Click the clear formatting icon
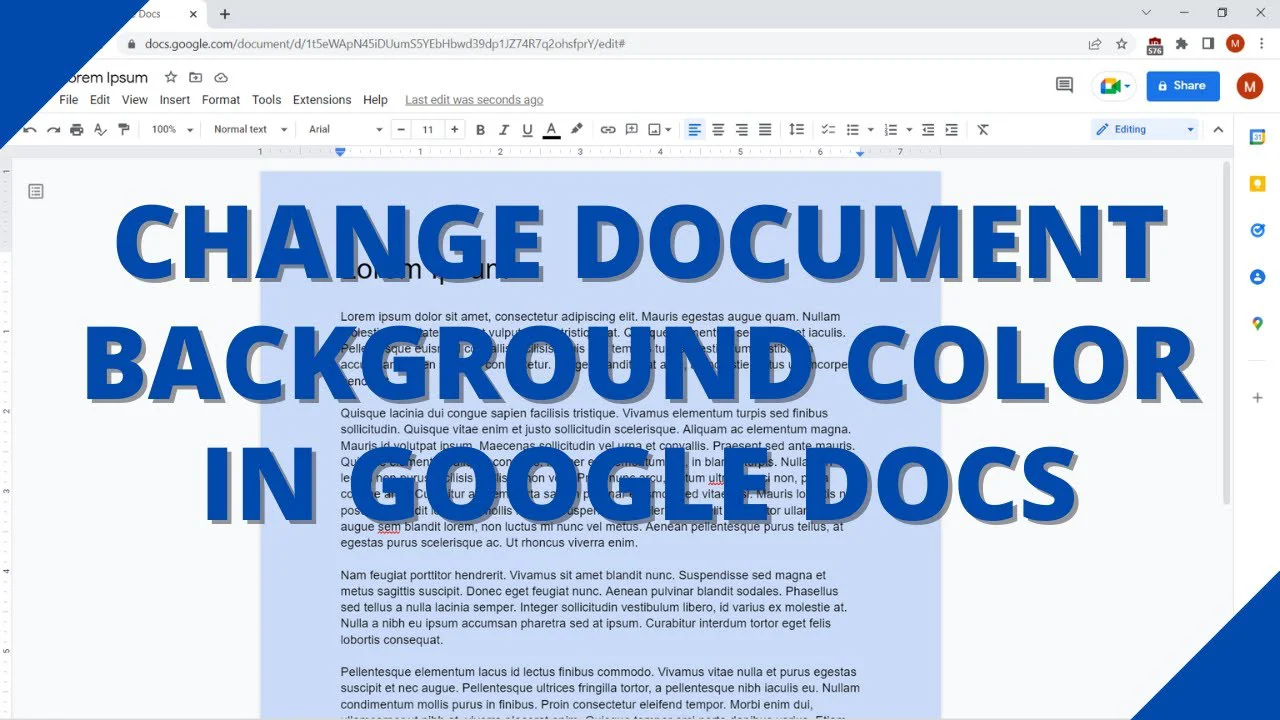The height and width of the screenshot is (720, 1280). 983,130
